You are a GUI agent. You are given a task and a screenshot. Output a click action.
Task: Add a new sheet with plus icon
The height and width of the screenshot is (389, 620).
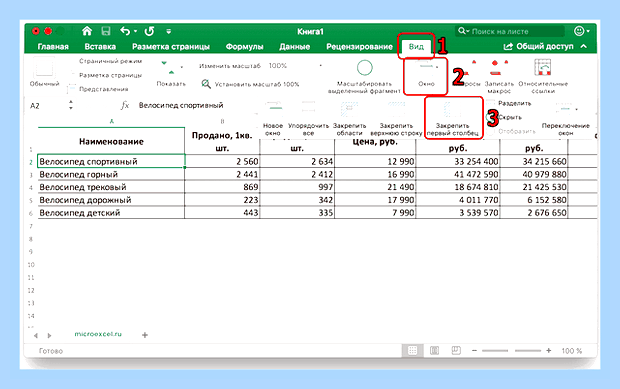(145, 335)
